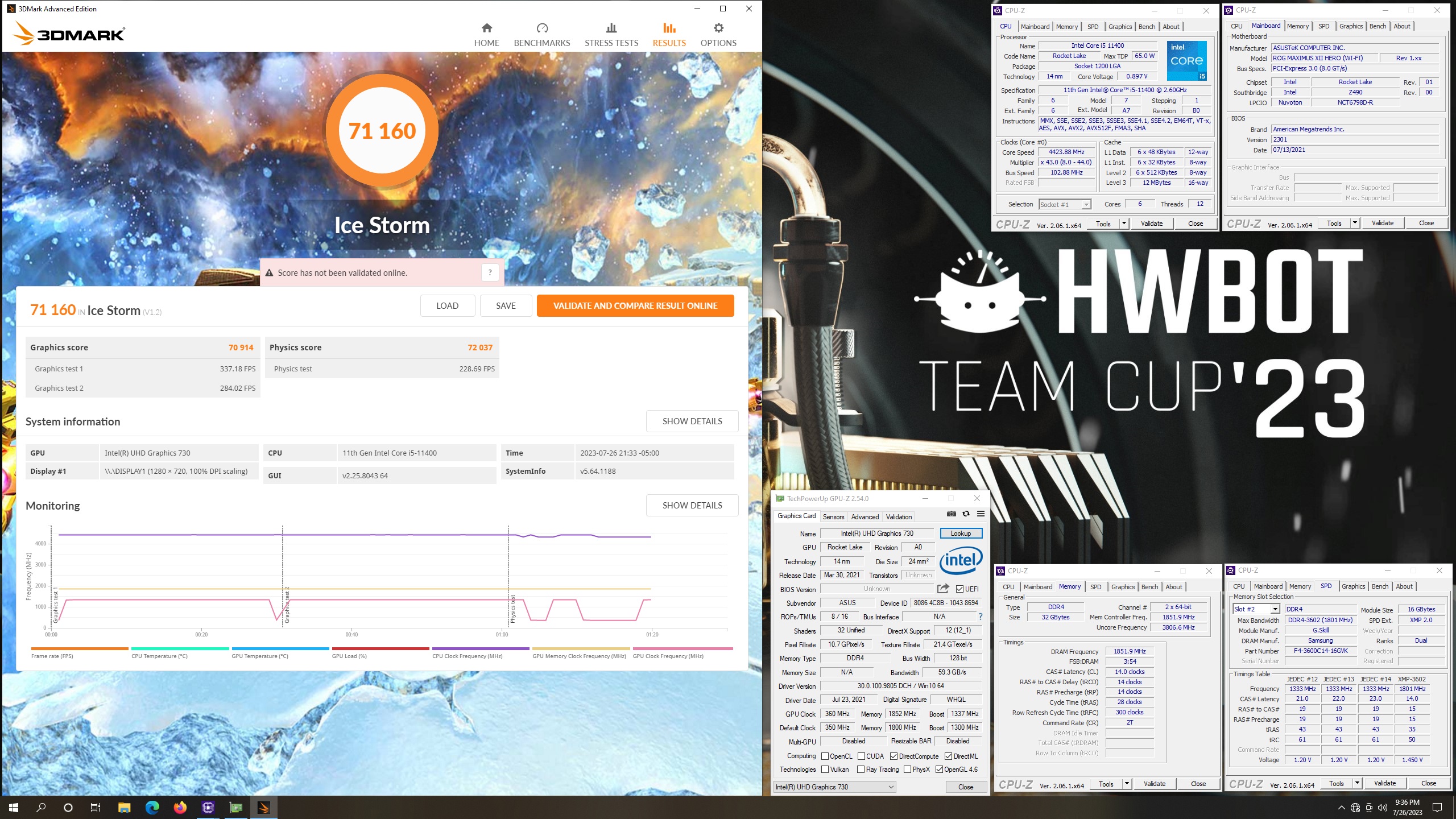Viewport: 1456px width, 819px height.
Task: Click Bus Interface question mark in GPU-Z
Action: click(x=981, y=617)
